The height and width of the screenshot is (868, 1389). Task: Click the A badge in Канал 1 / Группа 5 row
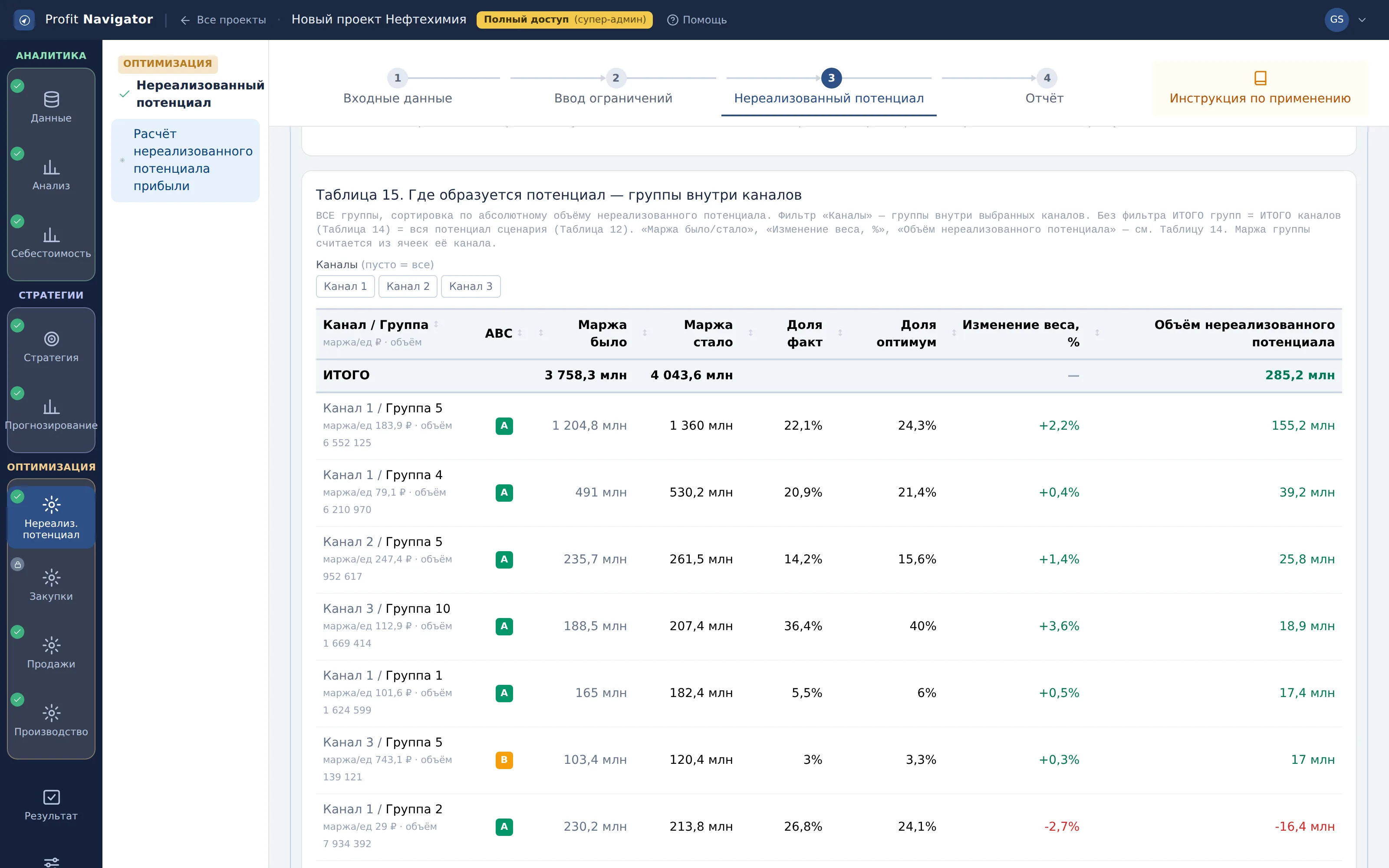(504, 425)
